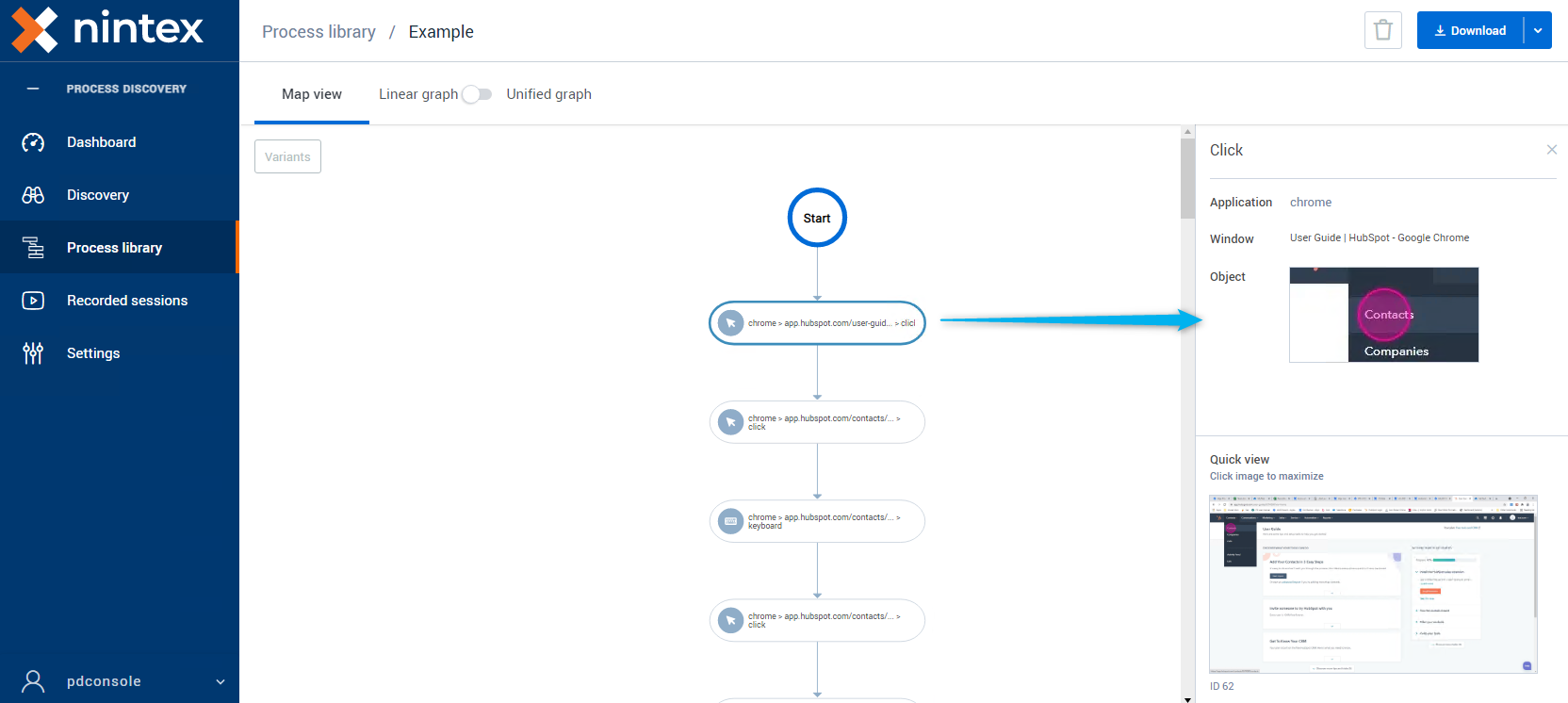Screen dimensions: 1568x703
Task: Click the ID 62 label
Action: point(1222,686)
